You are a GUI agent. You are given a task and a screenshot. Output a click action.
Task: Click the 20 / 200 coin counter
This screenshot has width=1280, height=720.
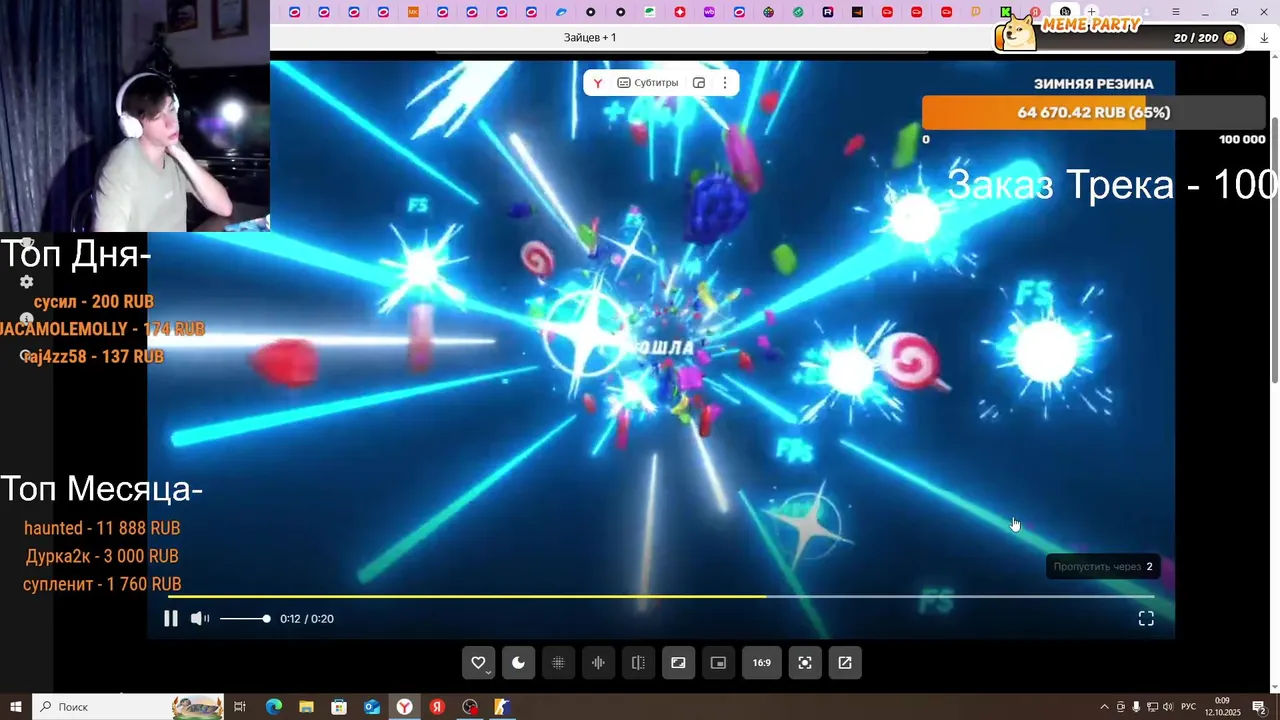pos(1205,38)
